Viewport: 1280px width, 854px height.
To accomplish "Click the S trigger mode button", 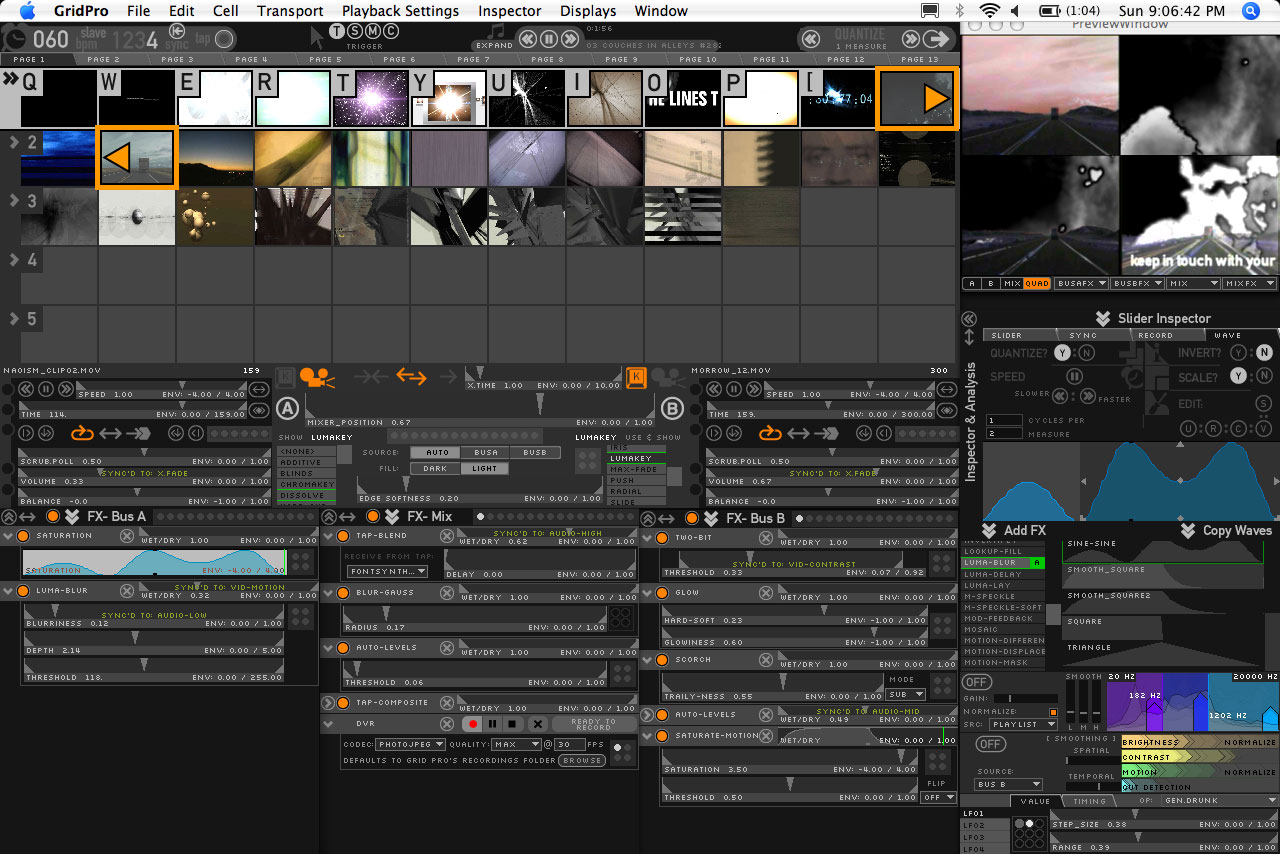I will coord(355,32).
